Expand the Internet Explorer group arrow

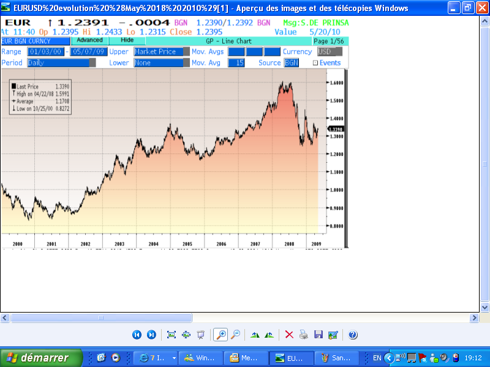pos(174,358)
